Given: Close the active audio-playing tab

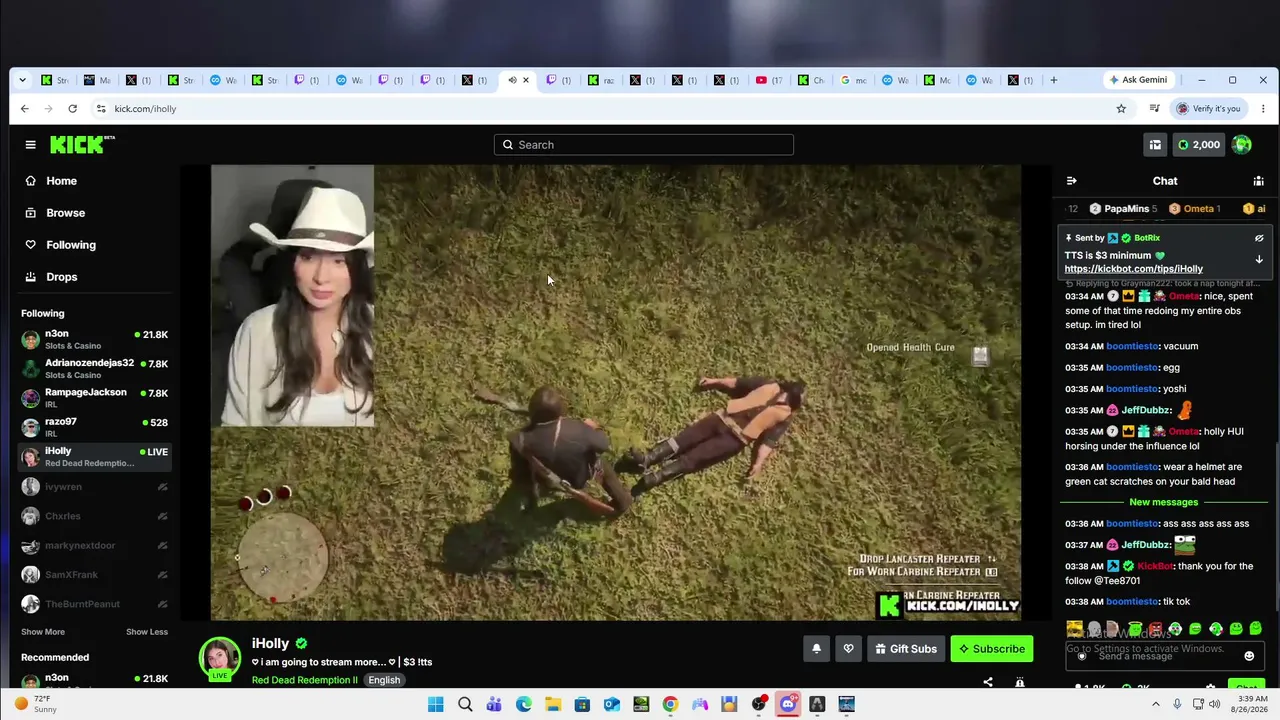Looking at the screenshot, I should tap(526, 80).
